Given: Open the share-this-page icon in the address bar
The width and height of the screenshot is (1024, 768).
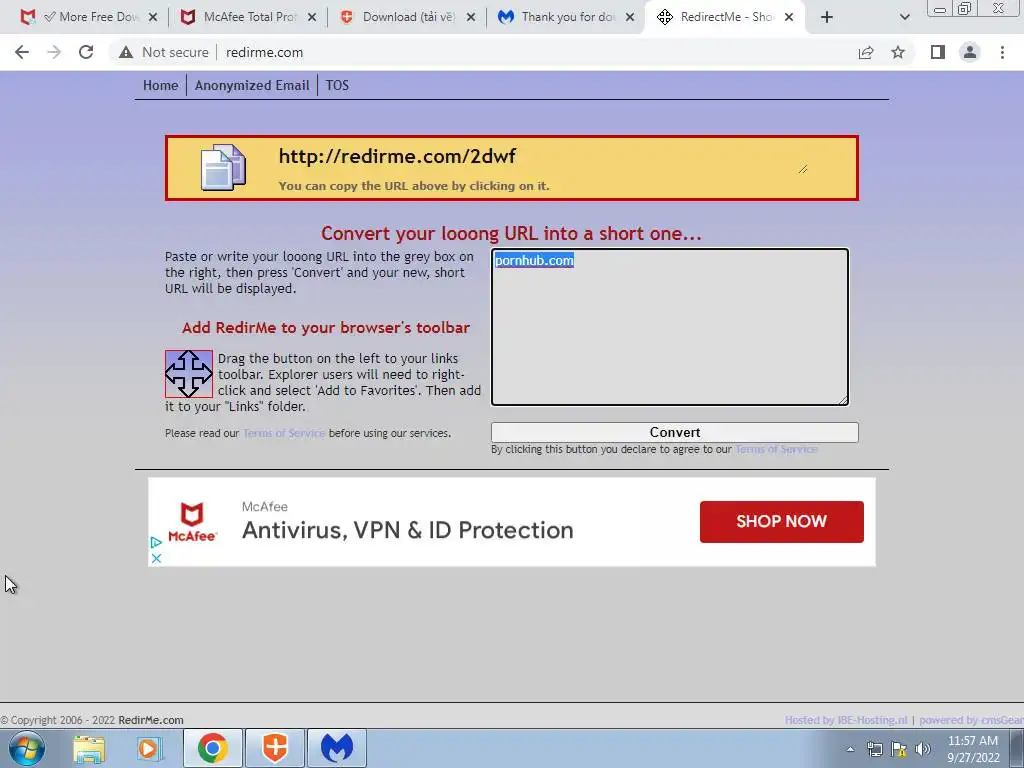Looking at the screenshot, I should [x=866, y=52].
